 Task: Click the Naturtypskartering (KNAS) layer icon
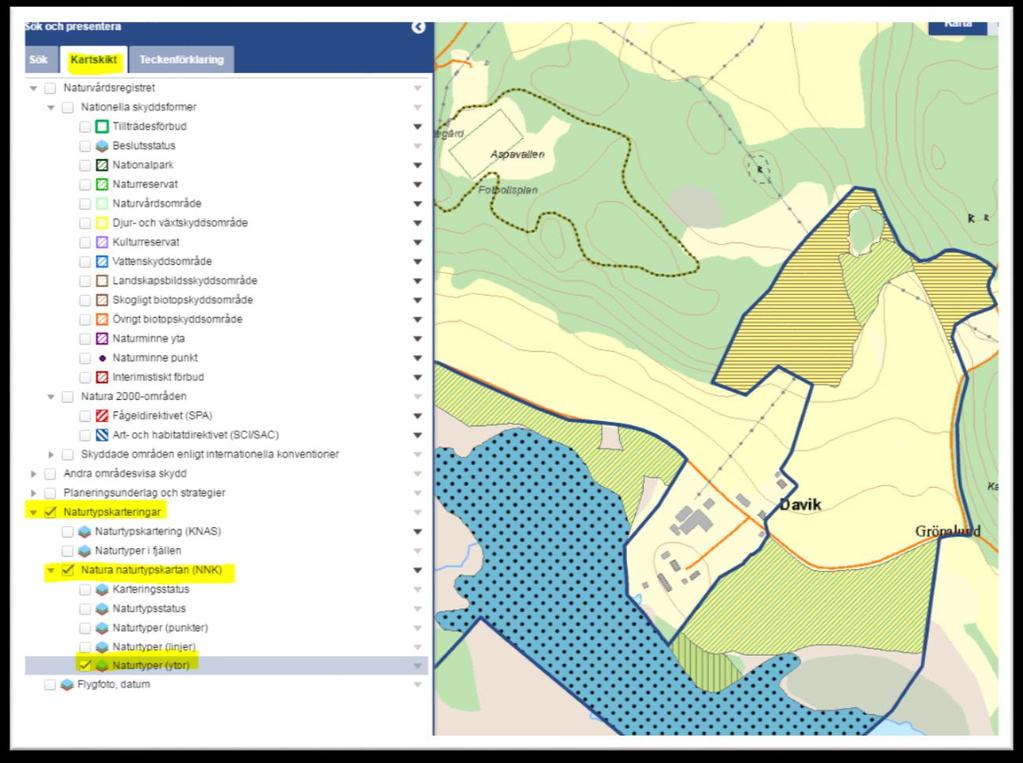[84, 531]
